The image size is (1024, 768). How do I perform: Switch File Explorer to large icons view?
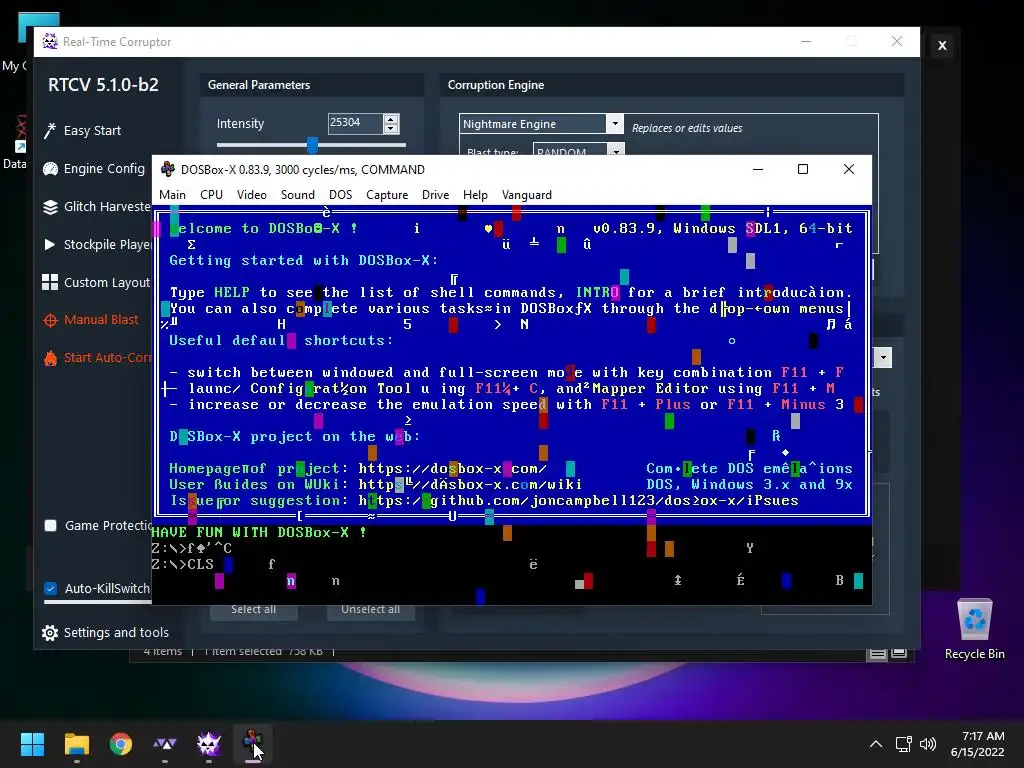click(x=899, y=653)
